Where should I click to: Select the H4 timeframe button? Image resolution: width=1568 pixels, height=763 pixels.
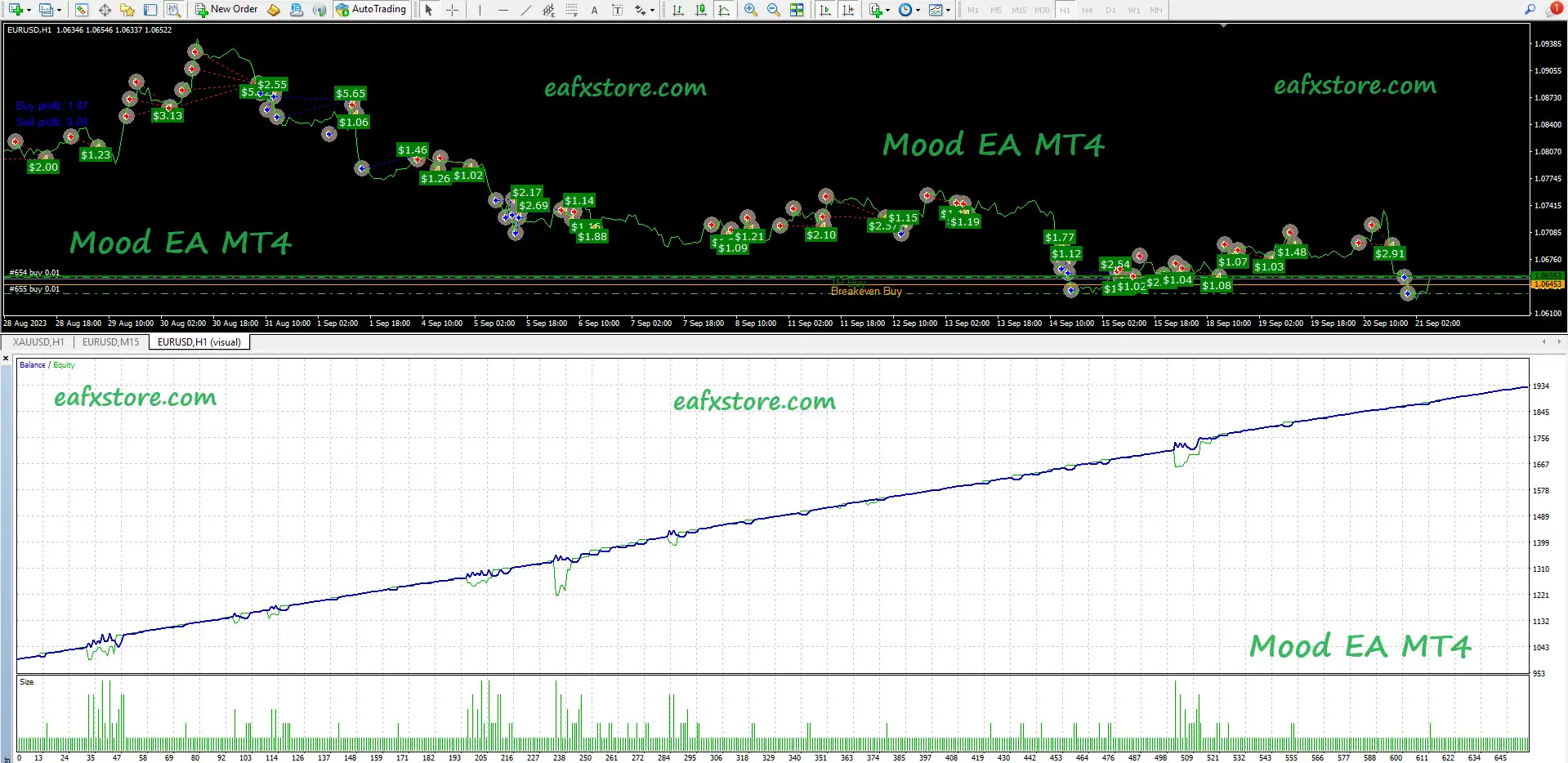pos(1087,10)
